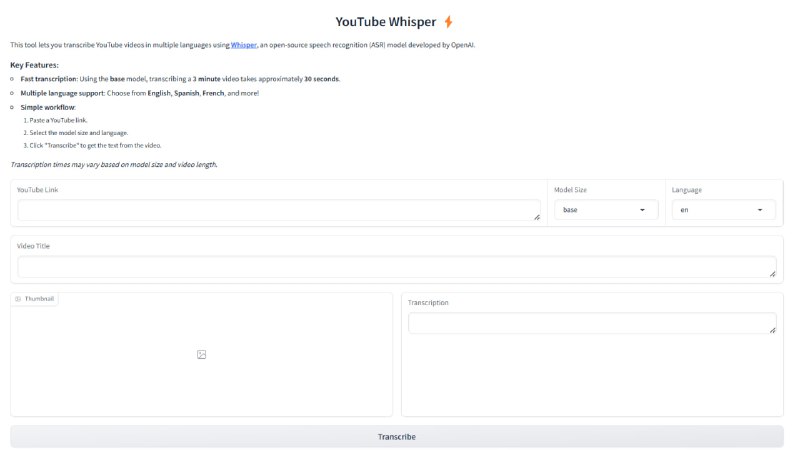
Task: Click the image placeholder icon in Thumbnail panel
Action: pyautogui.click(x=201, y=355)
